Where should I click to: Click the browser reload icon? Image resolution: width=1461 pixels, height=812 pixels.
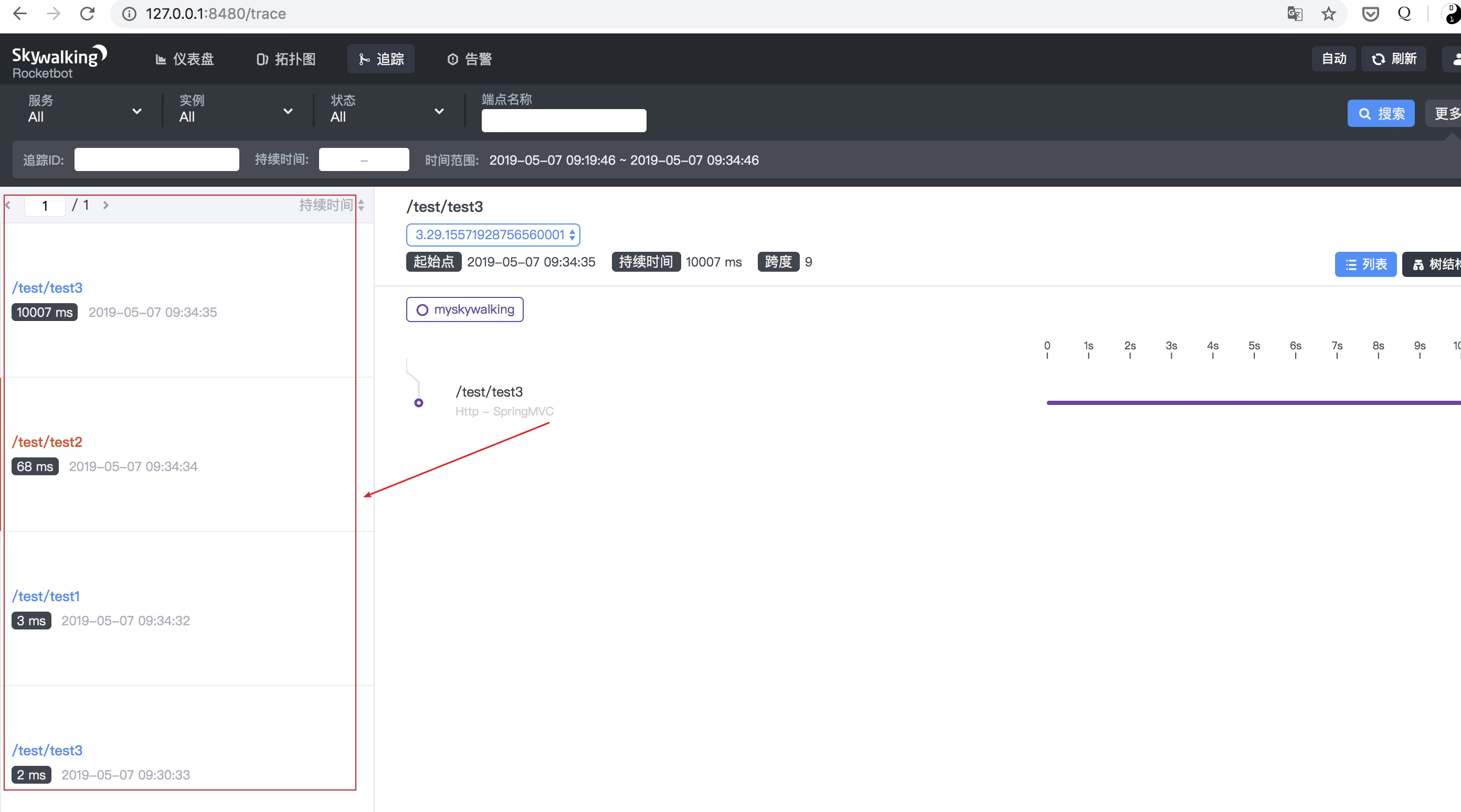[87, 14]
